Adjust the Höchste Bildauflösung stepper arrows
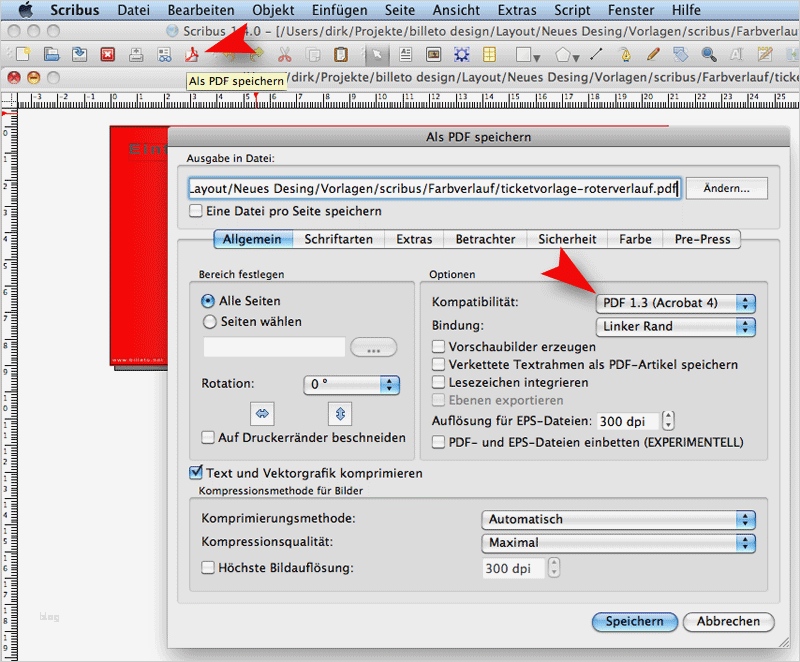This screenshot has height=662, width=800. [x=554, y=568]
